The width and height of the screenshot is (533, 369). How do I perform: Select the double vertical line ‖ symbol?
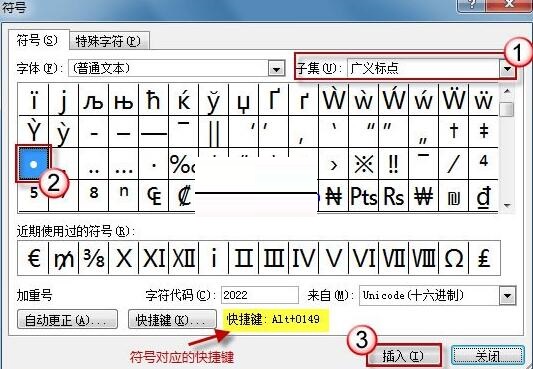[x=213, y=131]
